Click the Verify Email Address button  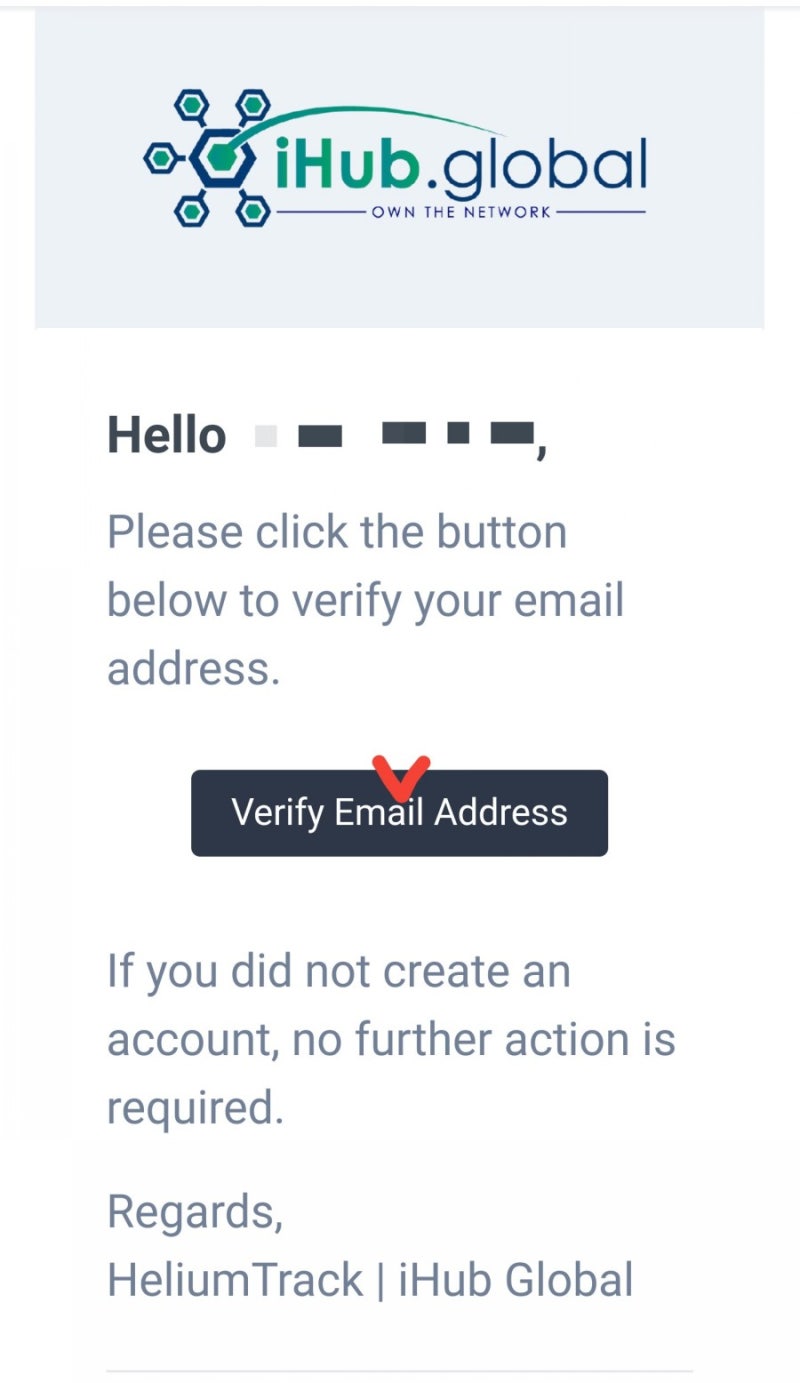click(399, 812)
